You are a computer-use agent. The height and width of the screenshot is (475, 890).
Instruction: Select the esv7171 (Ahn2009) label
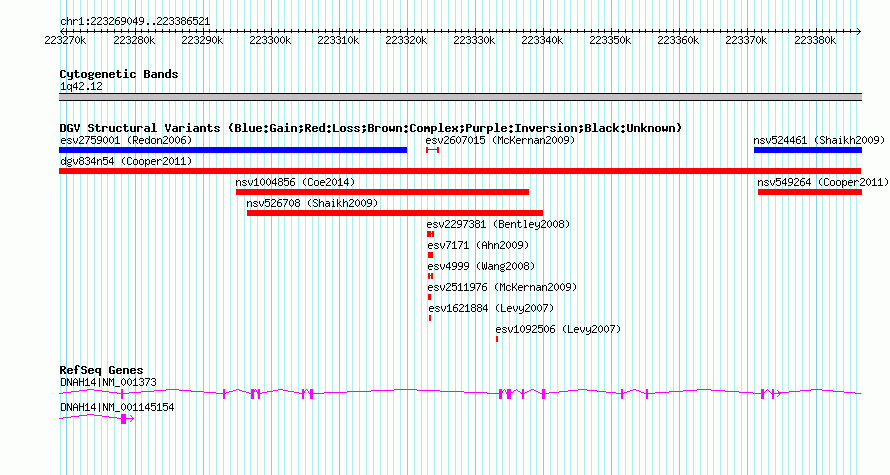[478, 245]
